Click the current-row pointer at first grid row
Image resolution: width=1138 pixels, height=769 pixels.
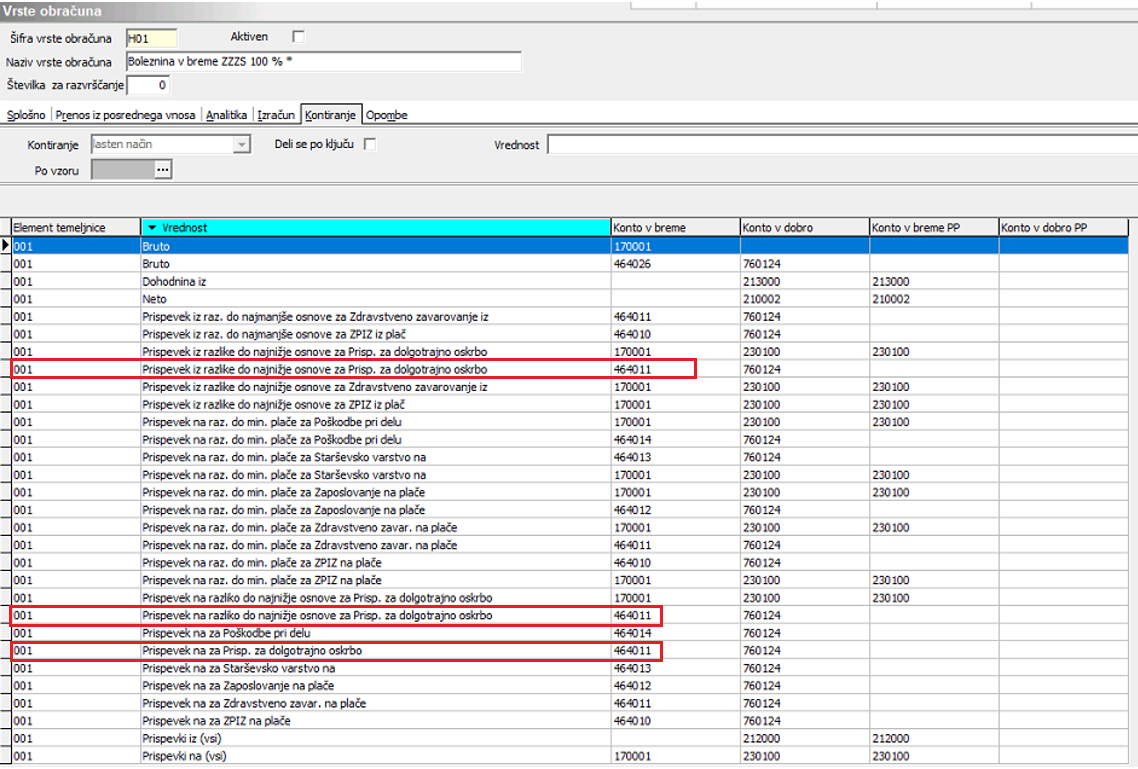coord(6,246)
